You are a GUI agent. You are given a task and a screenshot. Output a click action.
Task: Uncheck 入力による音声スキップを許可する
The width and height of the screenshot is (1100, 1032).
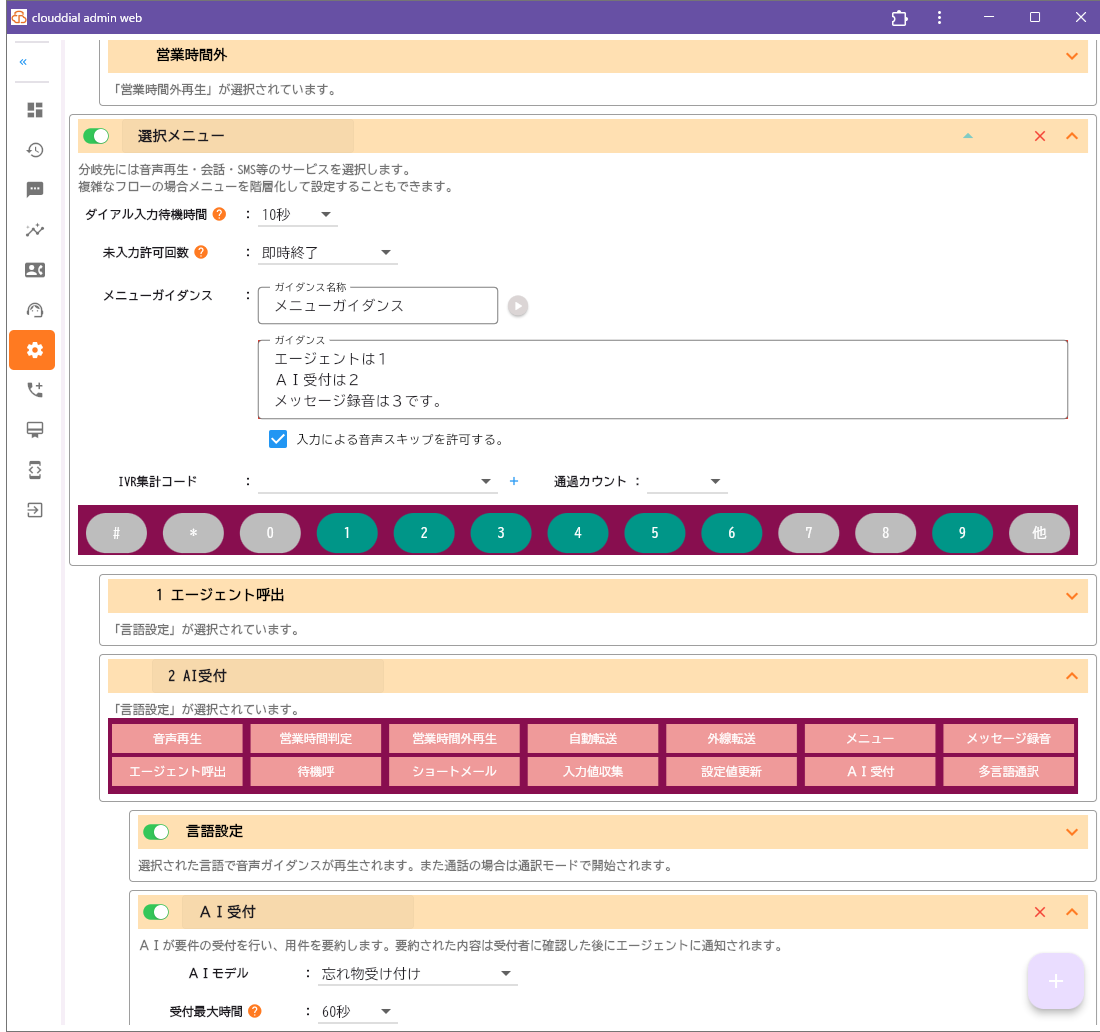(x=277, y=438)
